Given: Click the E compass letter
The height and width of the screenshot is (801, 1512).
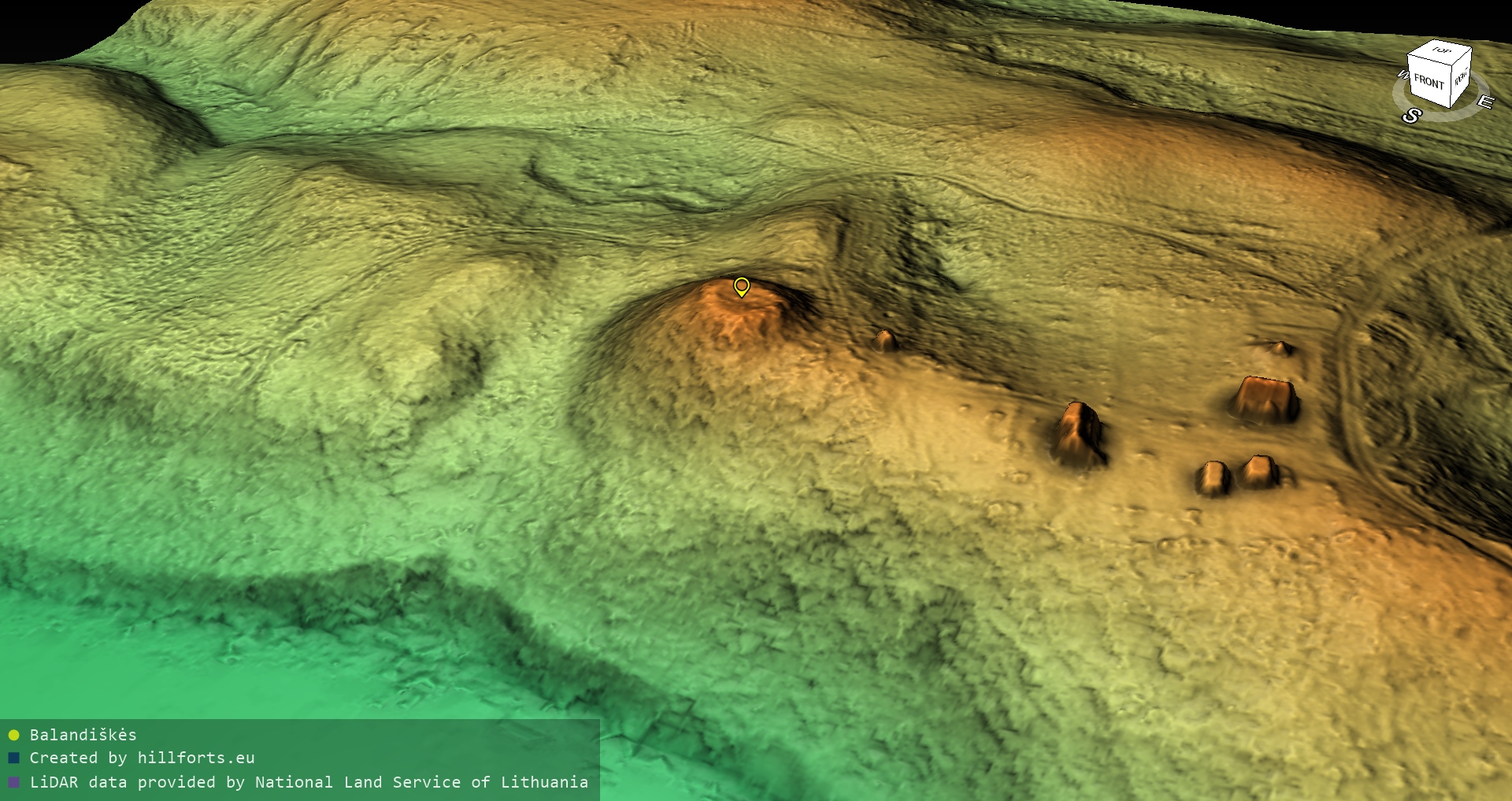Looking at the screenshot, I should [1484, 102].
